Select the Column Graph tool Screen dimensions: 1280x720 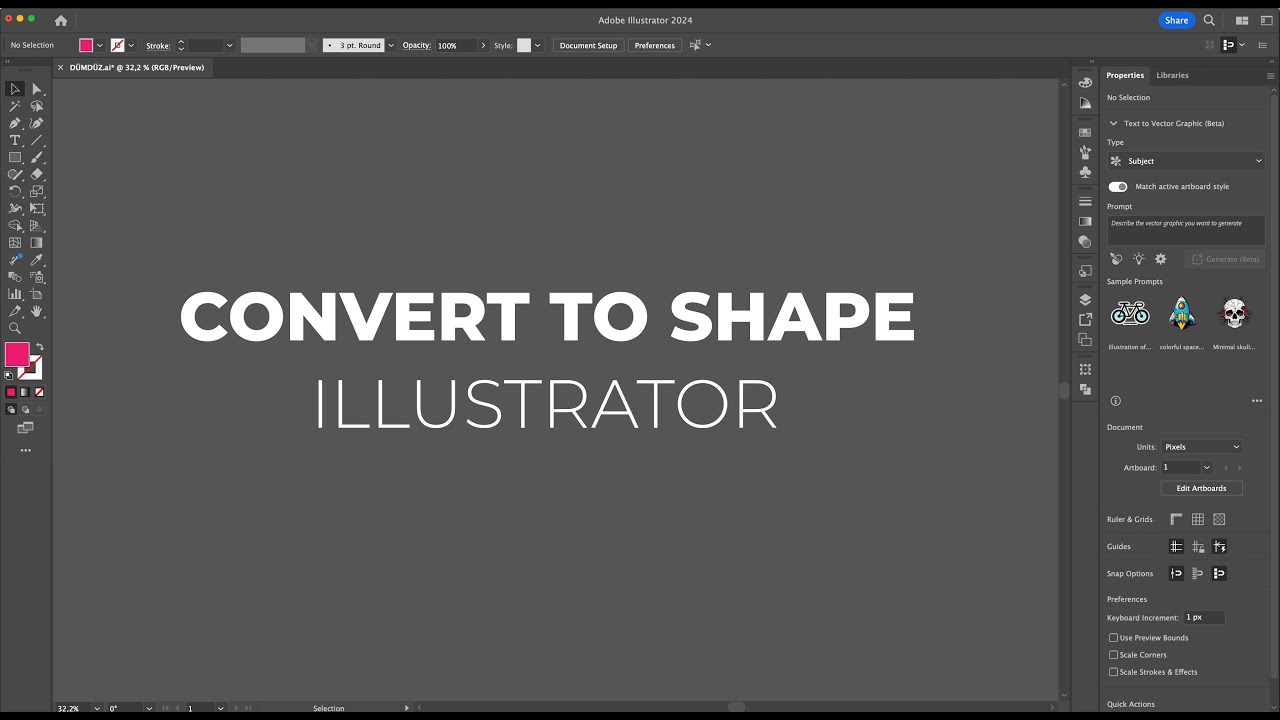15,294
